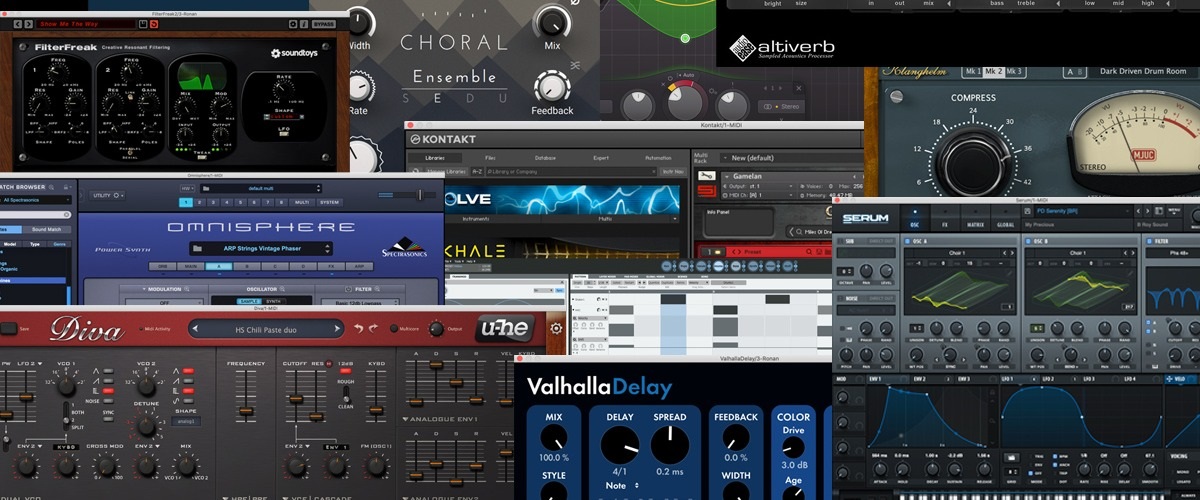The image size is (1200, 500).
Task: Click Diva Output knob
Action: (436, 329)
